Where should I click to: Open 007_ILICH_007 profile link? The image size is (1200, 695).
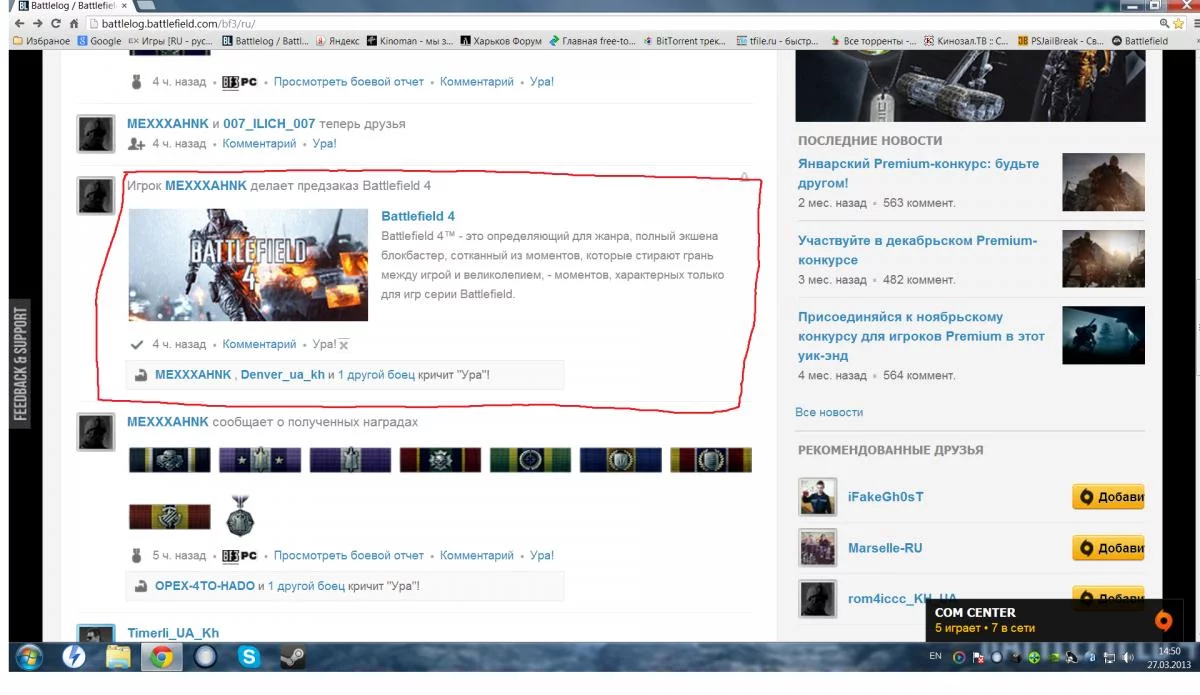269,124
